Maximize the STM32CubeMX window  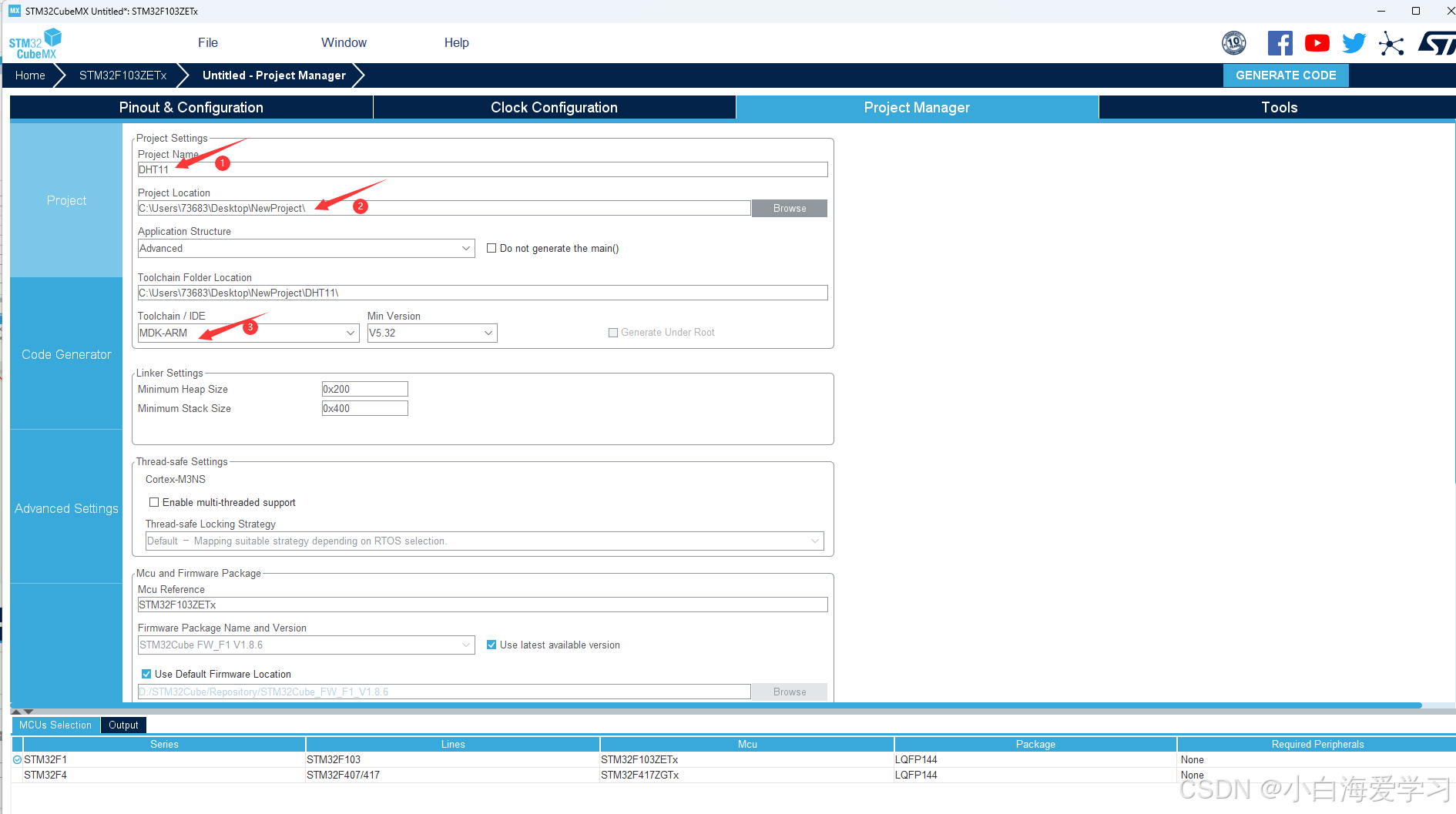1416,11
